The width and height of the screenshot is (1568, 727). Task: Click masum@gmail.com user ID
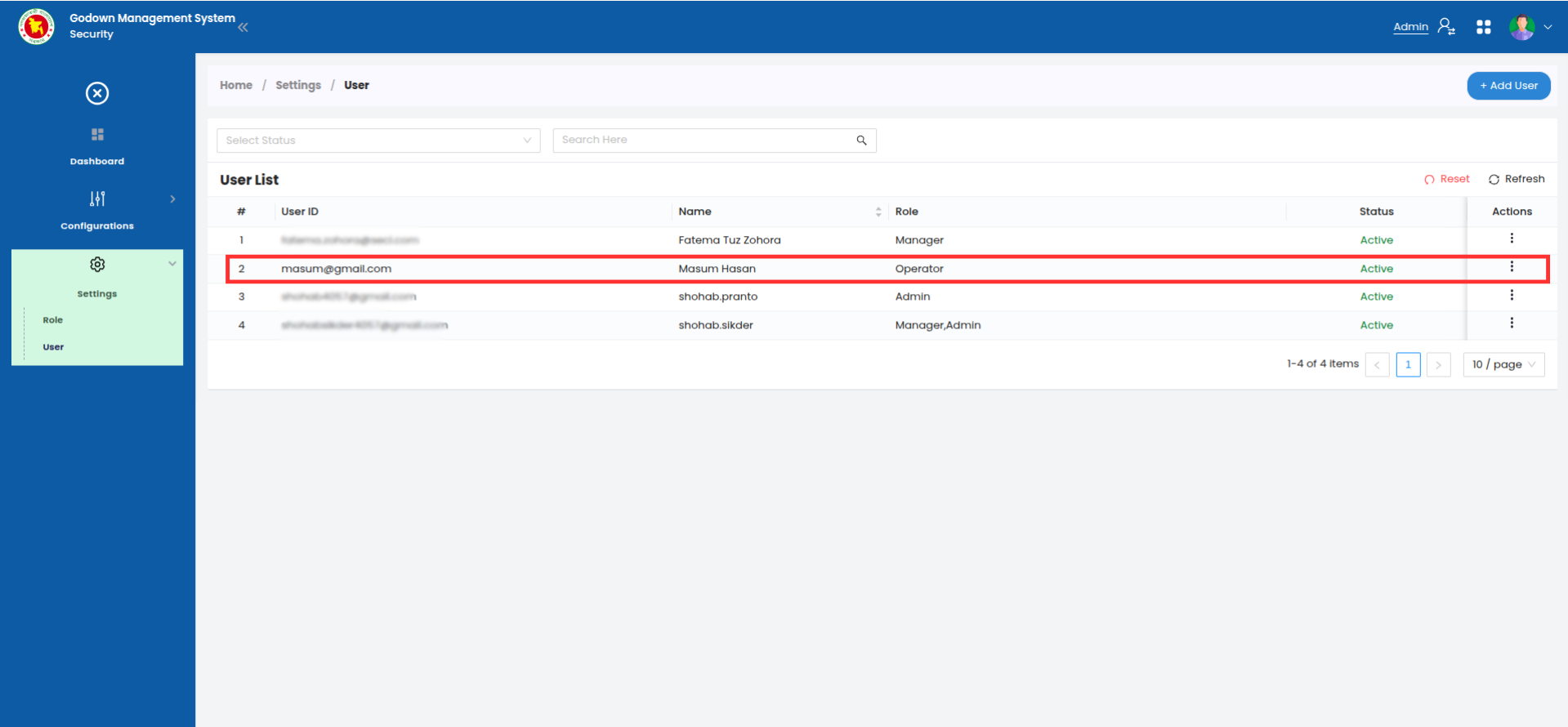click(336, 269)
